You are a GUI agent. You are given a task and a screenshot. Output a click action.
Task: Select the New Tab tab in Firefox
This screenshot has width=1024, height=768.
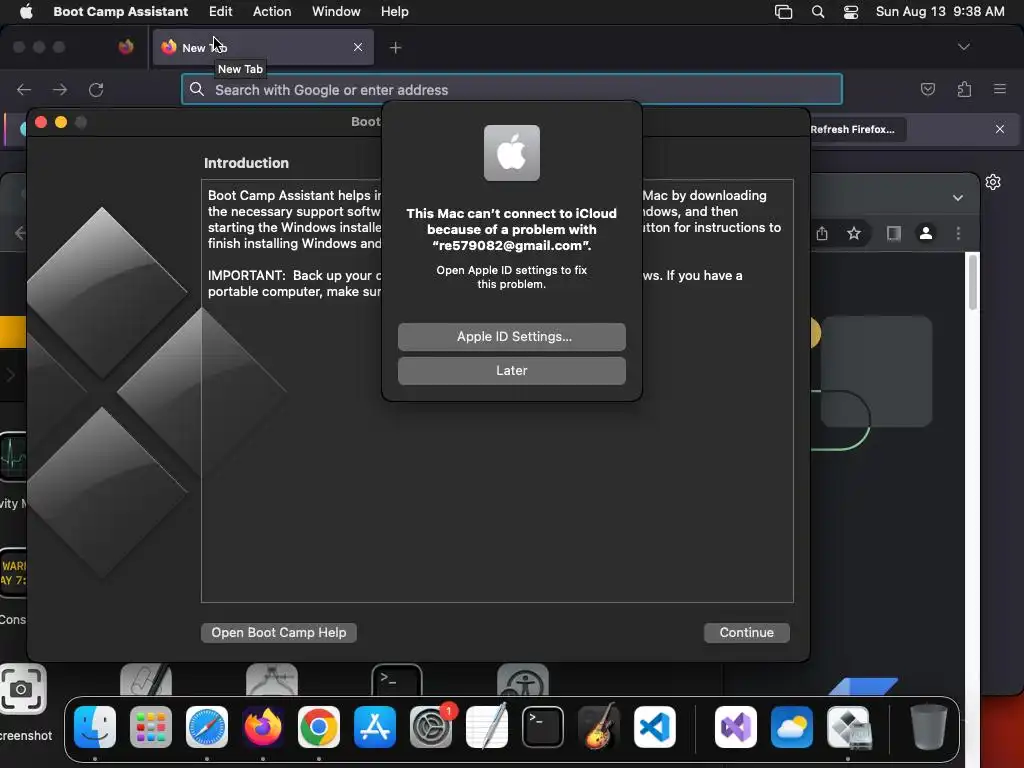[x=261, y=47]
